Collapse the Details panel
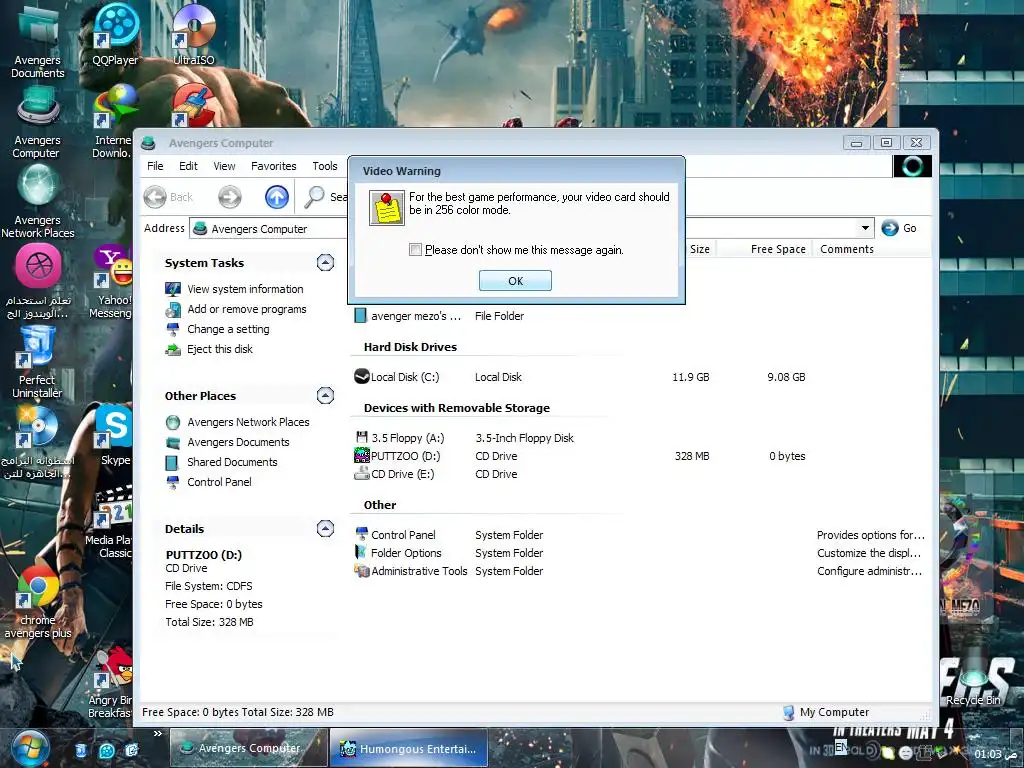Viewport: 1024px width, 768px height. point(325,528)
